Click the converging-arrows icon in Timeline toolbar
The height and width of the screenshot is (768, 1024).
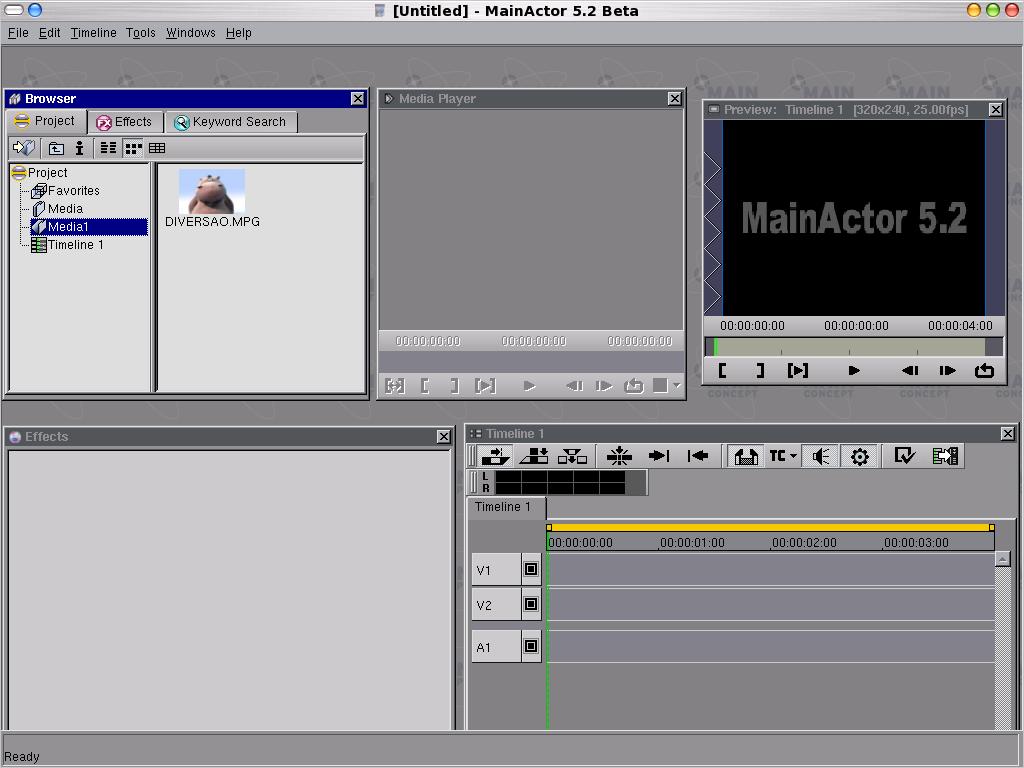pyautogui.click(x=619, y=456)
